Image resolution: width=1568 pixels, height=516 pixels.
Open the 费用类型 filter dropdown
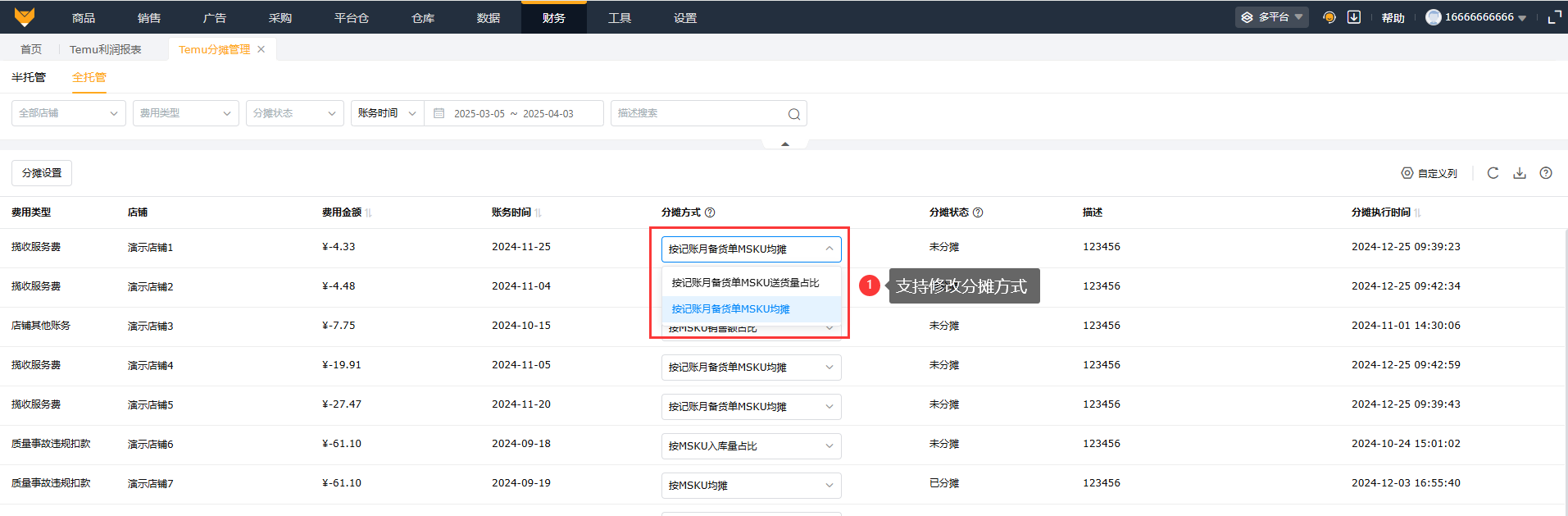pos(185,113)
